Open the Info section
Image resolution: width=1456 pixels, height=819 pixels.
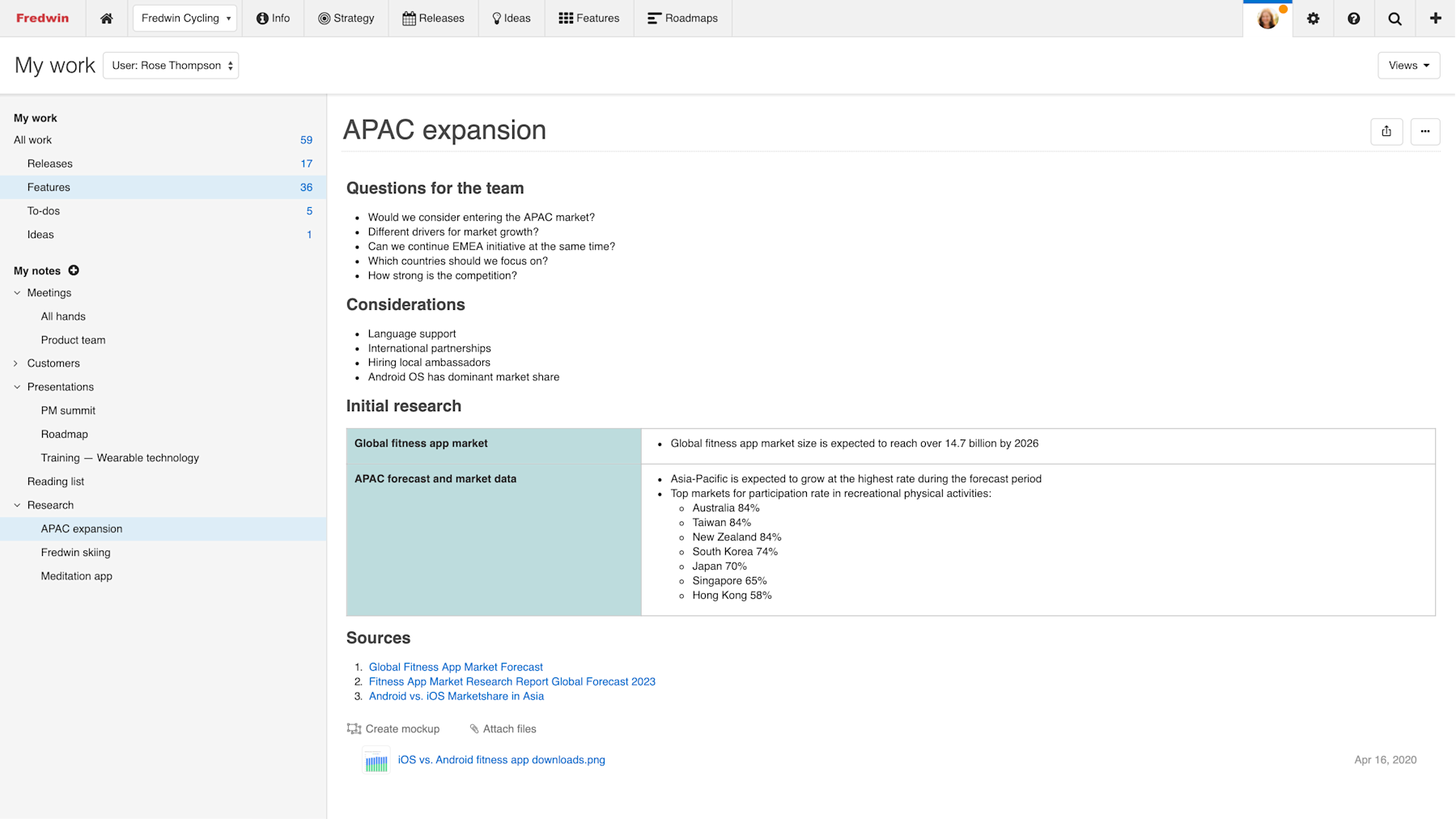point(273,18)
